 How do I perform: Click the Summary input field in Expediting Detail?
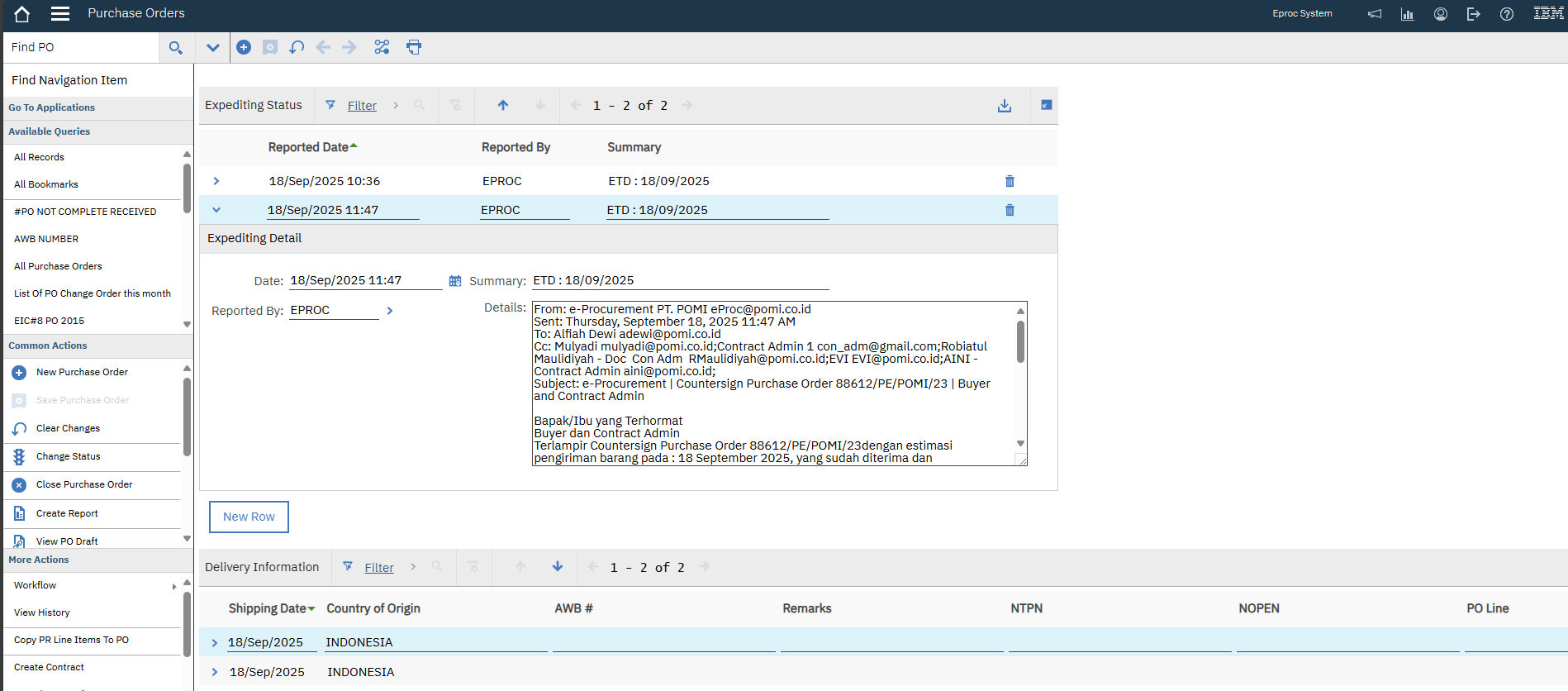[680, 280]
